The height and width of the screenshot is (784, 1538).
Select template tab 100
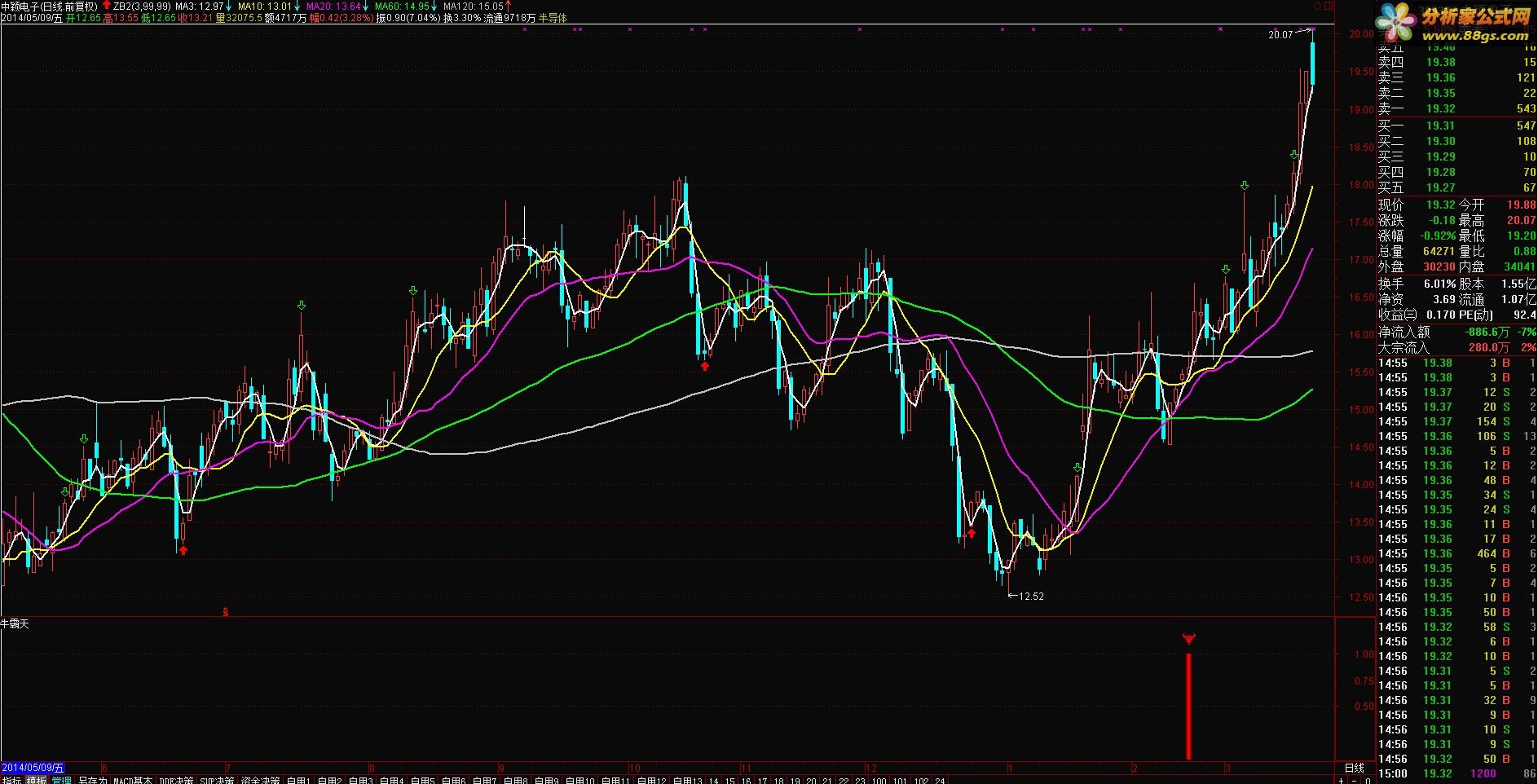tap(879, 780)
